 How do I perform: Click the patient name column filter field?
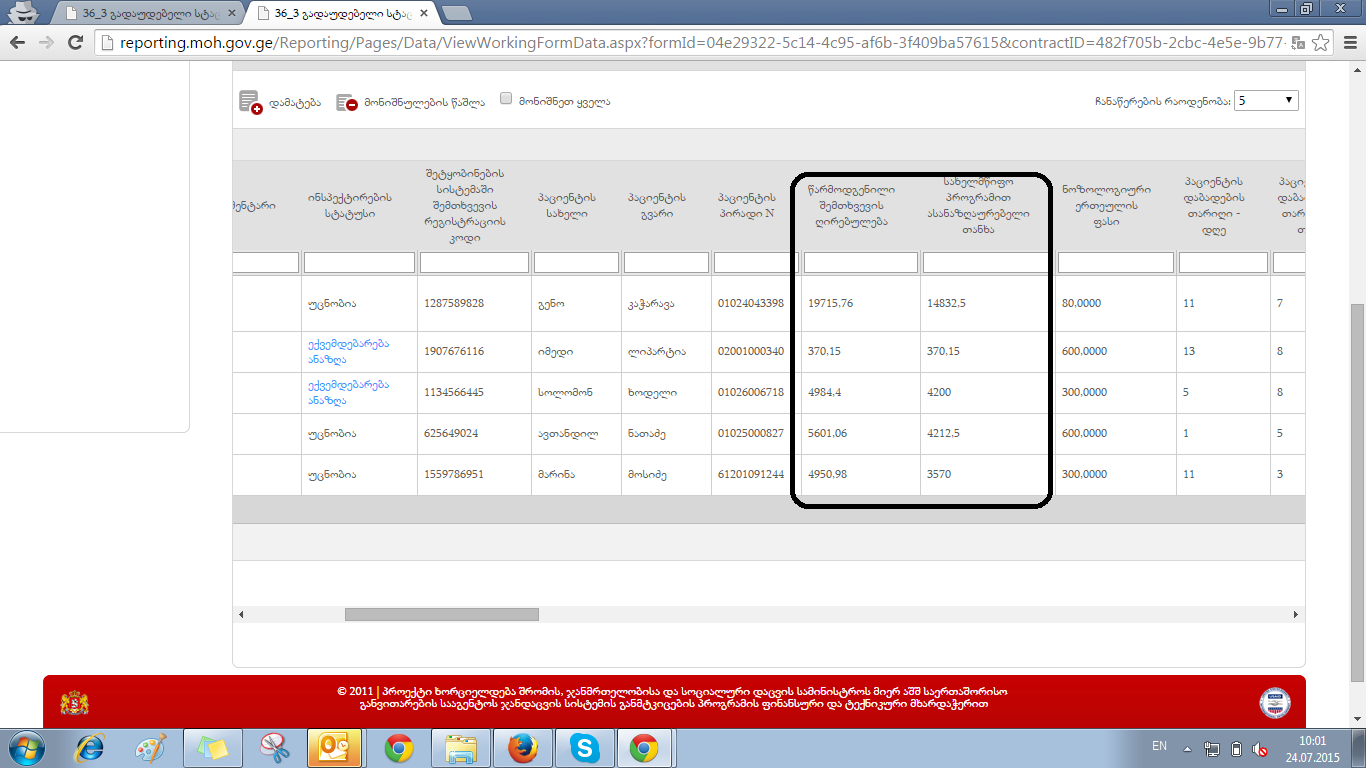[x=576, y=263]
